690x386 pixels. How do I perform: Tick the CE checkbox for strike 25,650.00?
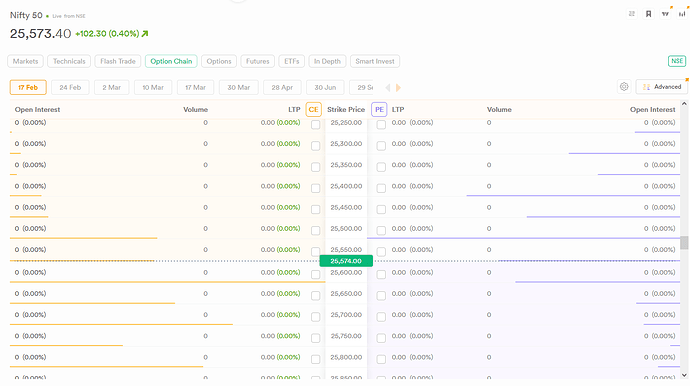316,295
